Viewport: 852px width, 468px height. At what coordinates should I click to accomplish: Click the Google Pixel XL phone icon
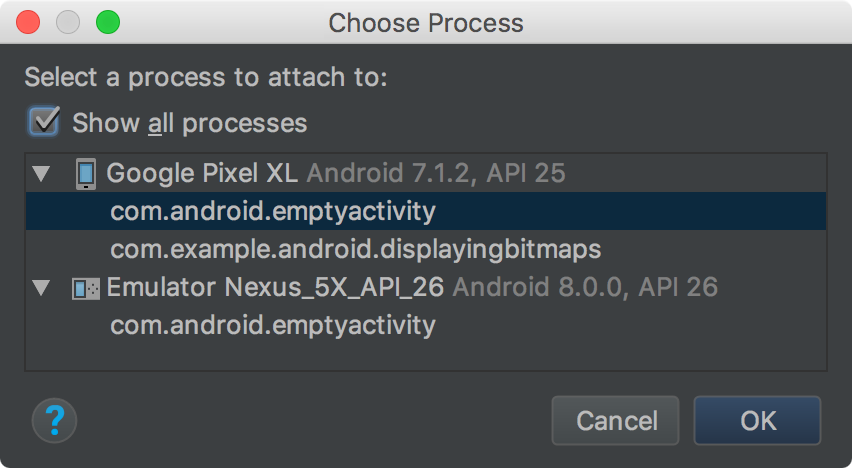(86, 174)
